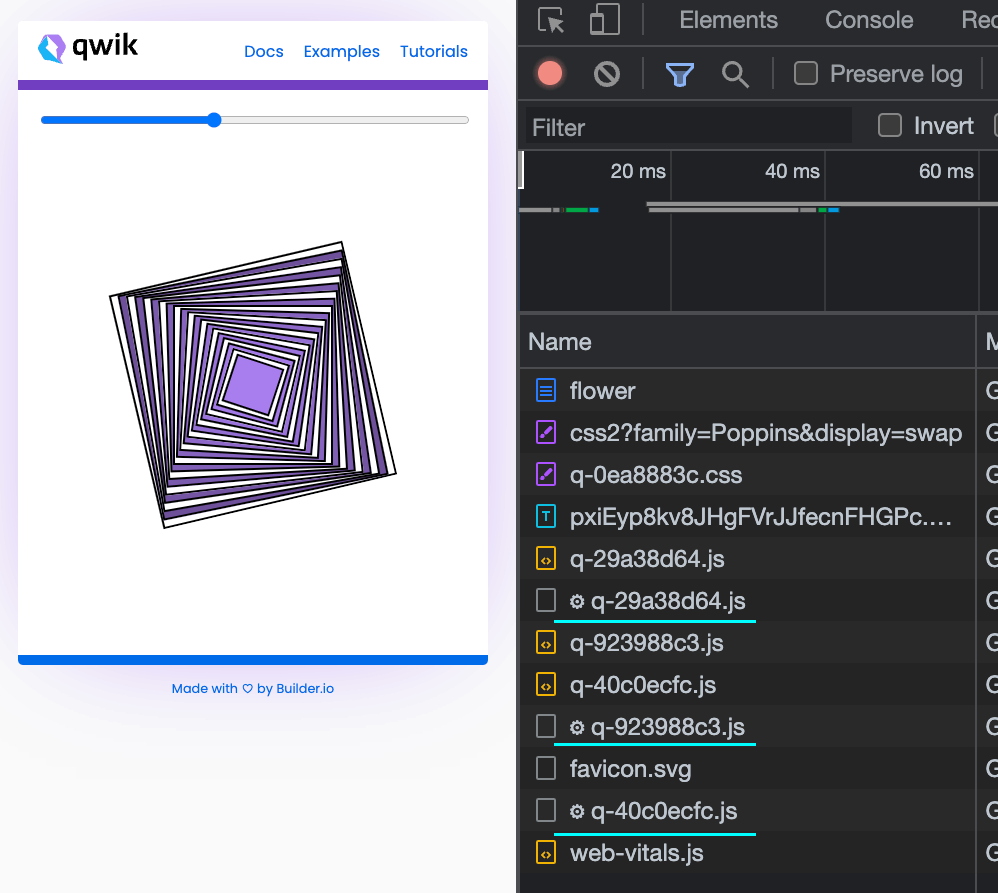This screenshot has width=998, height=893.
Task: Click the 40 ms timeline marker
Action: (x=792, y=171)
